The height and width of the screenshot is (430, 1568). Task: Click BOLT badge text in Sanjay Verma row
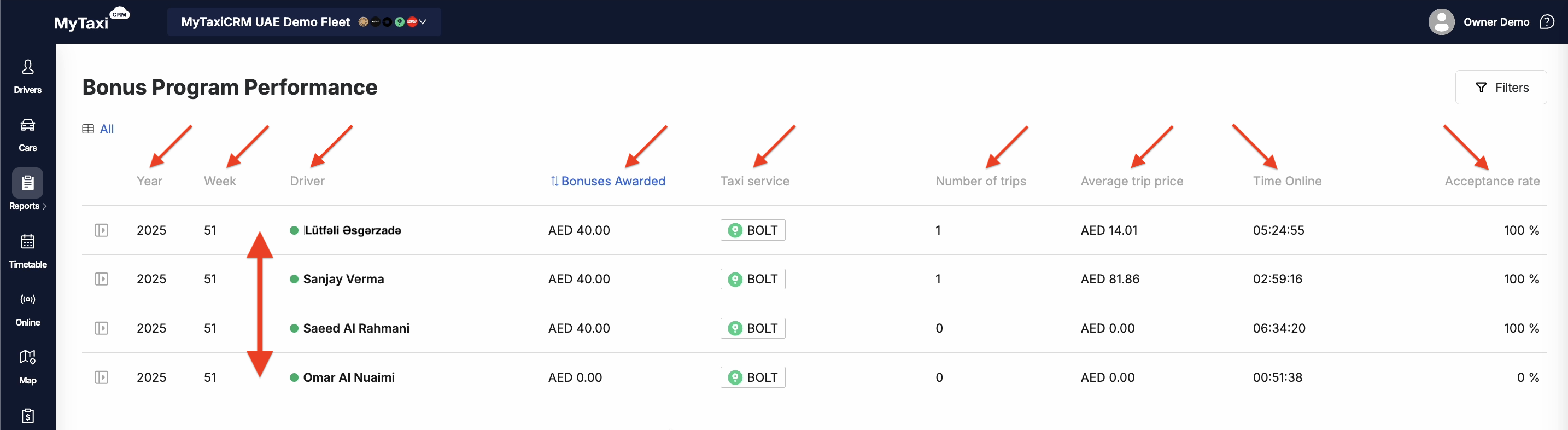click(x=762, y=279)
